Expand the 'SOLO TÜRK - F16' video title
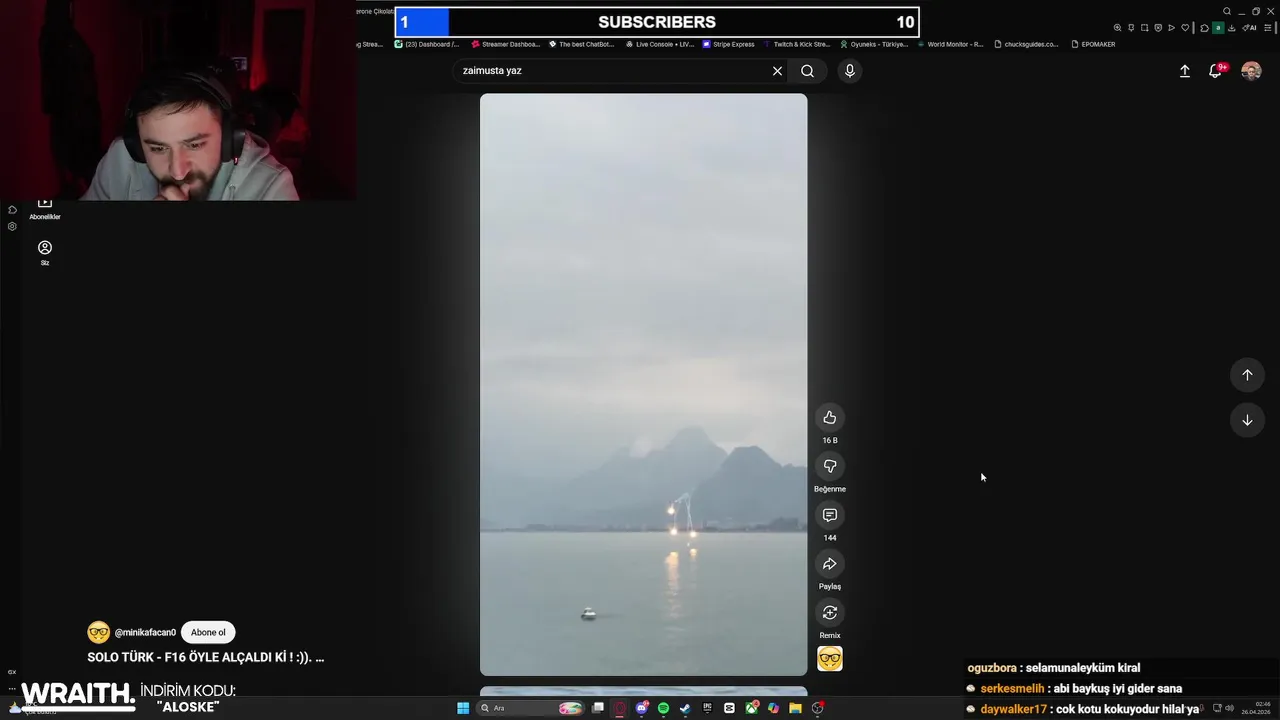 click(206, 657)
